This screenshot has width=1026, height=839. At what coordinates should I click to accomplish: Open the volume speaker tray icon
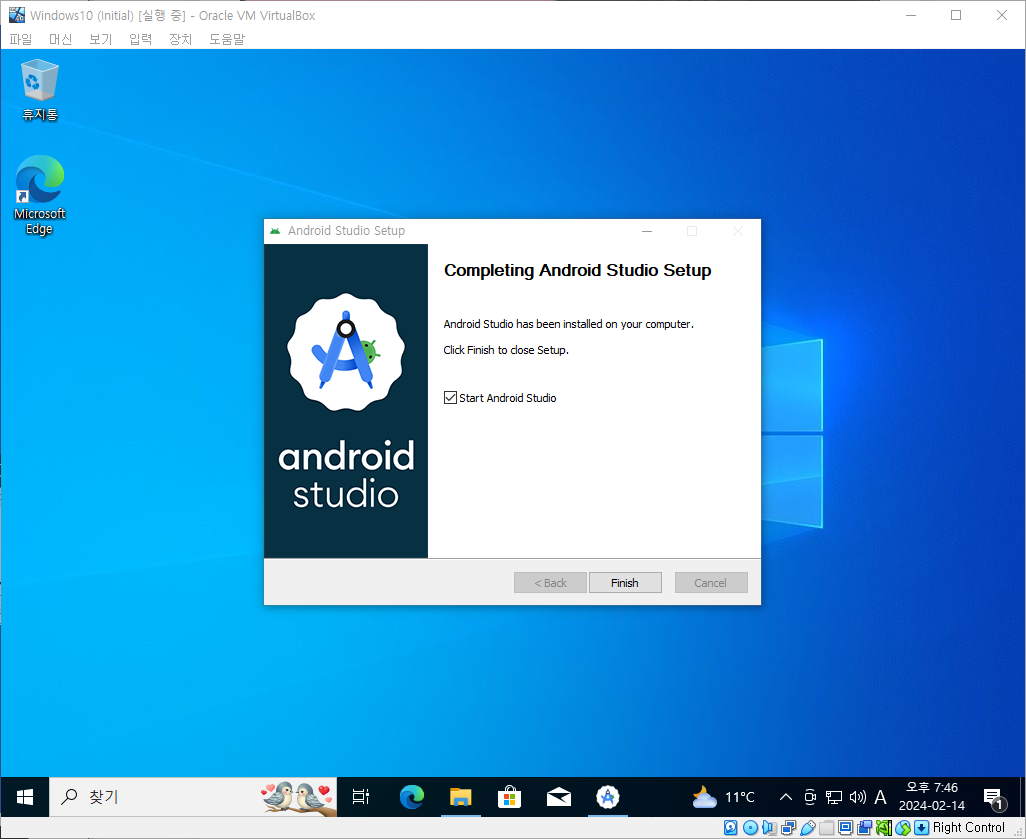pyautogui.click(x=857, y=797)
